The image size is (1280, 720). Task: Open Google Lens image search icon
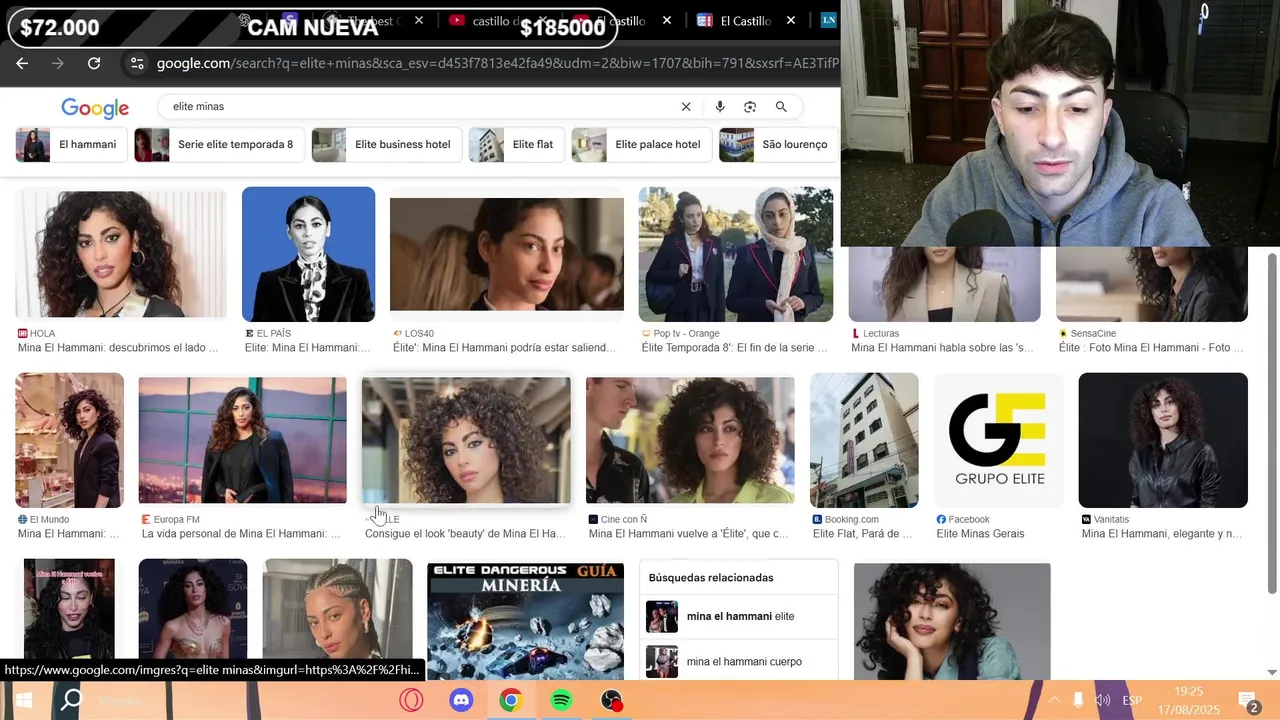pyautogui.click(x=750, y=107)
